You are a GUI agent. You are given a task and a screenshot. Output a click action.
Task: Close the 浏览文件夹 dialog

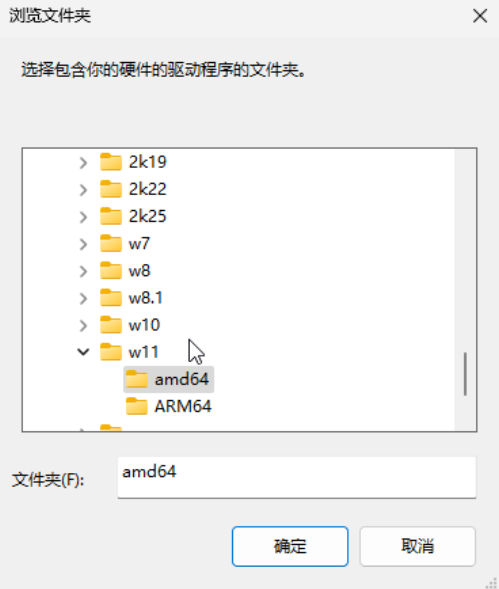(x=480, y=16)
